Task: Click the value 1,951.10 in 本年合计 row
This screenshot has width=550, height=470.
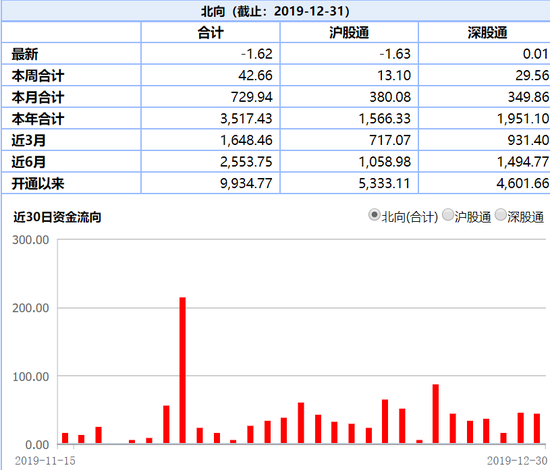Action: (523, 119)
